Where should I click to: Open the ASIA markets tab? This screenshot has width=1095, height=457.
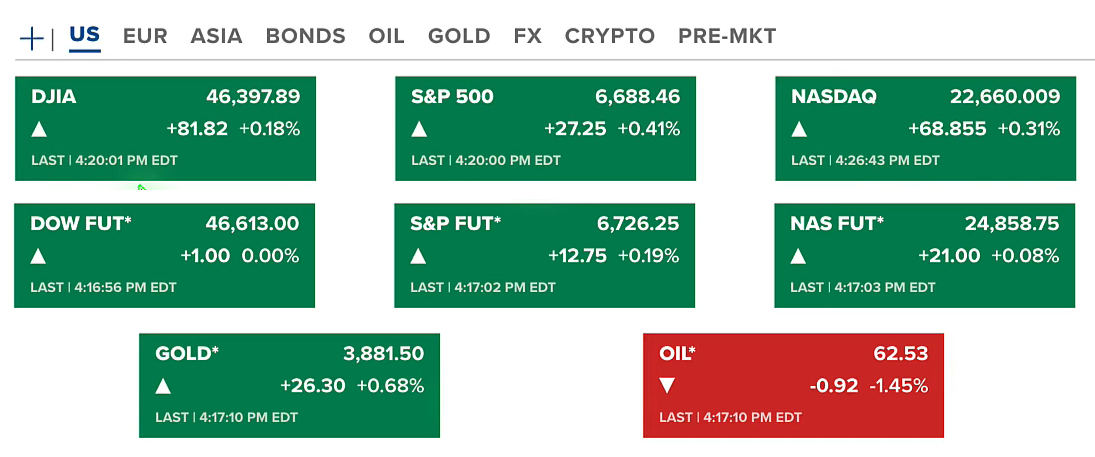click(216, 36)
